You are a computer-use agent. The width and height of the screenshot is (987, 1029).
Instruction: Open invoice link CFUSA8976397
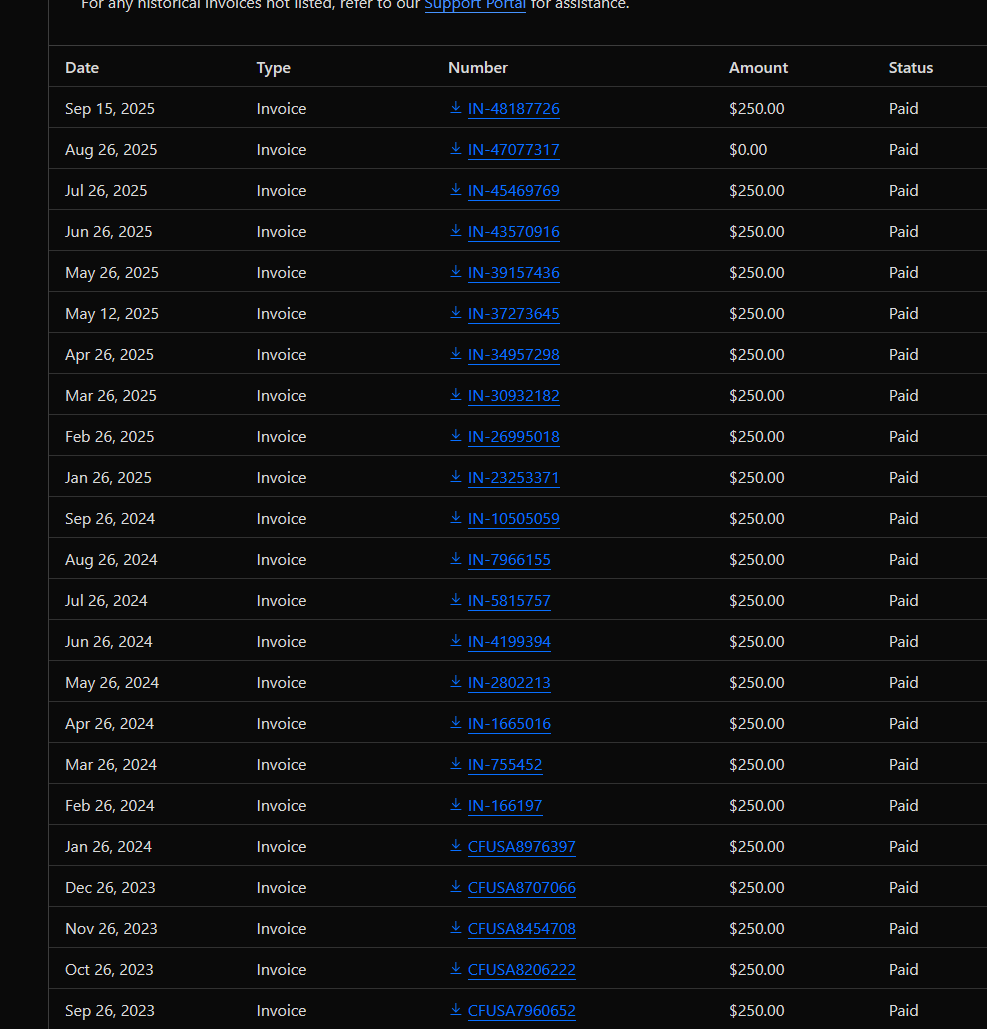click(x=522, y=847)
